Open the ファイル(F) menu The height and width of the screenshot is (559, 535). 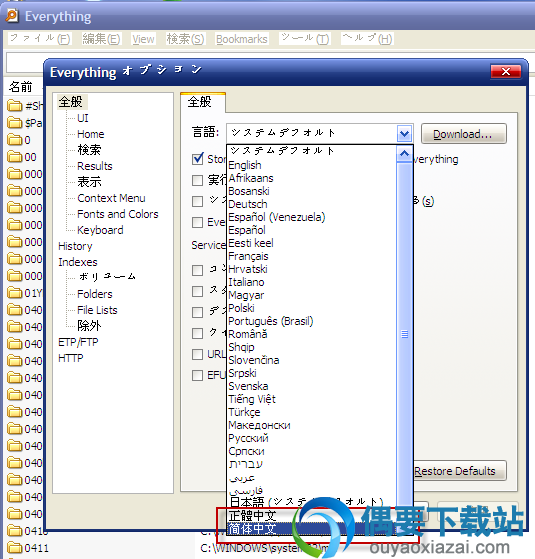coord(40,39)
